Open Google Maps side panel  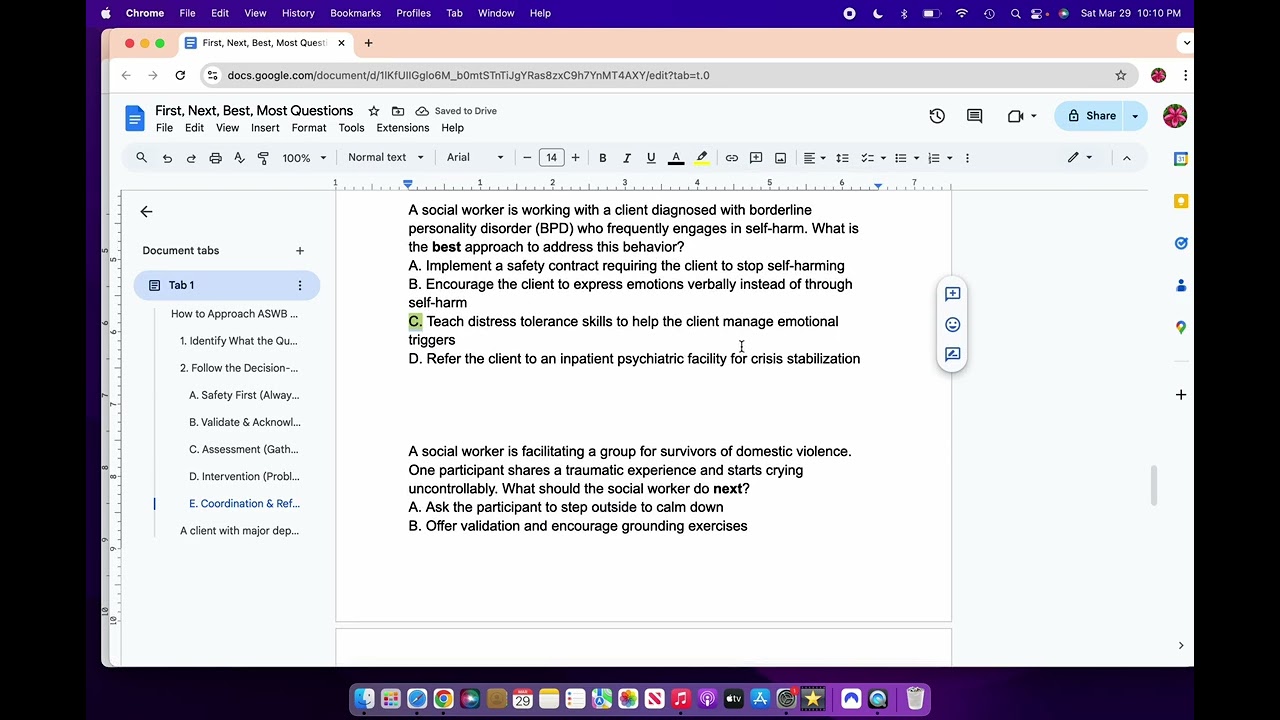[1181, 327]
